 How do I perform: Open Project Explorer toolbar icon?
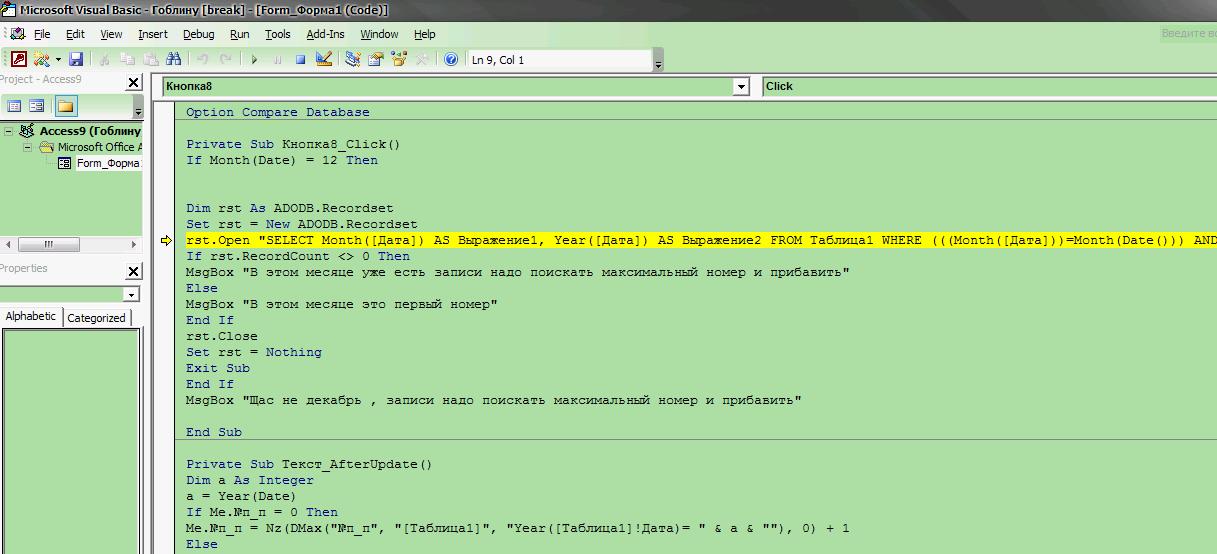[x=353, y=60]
